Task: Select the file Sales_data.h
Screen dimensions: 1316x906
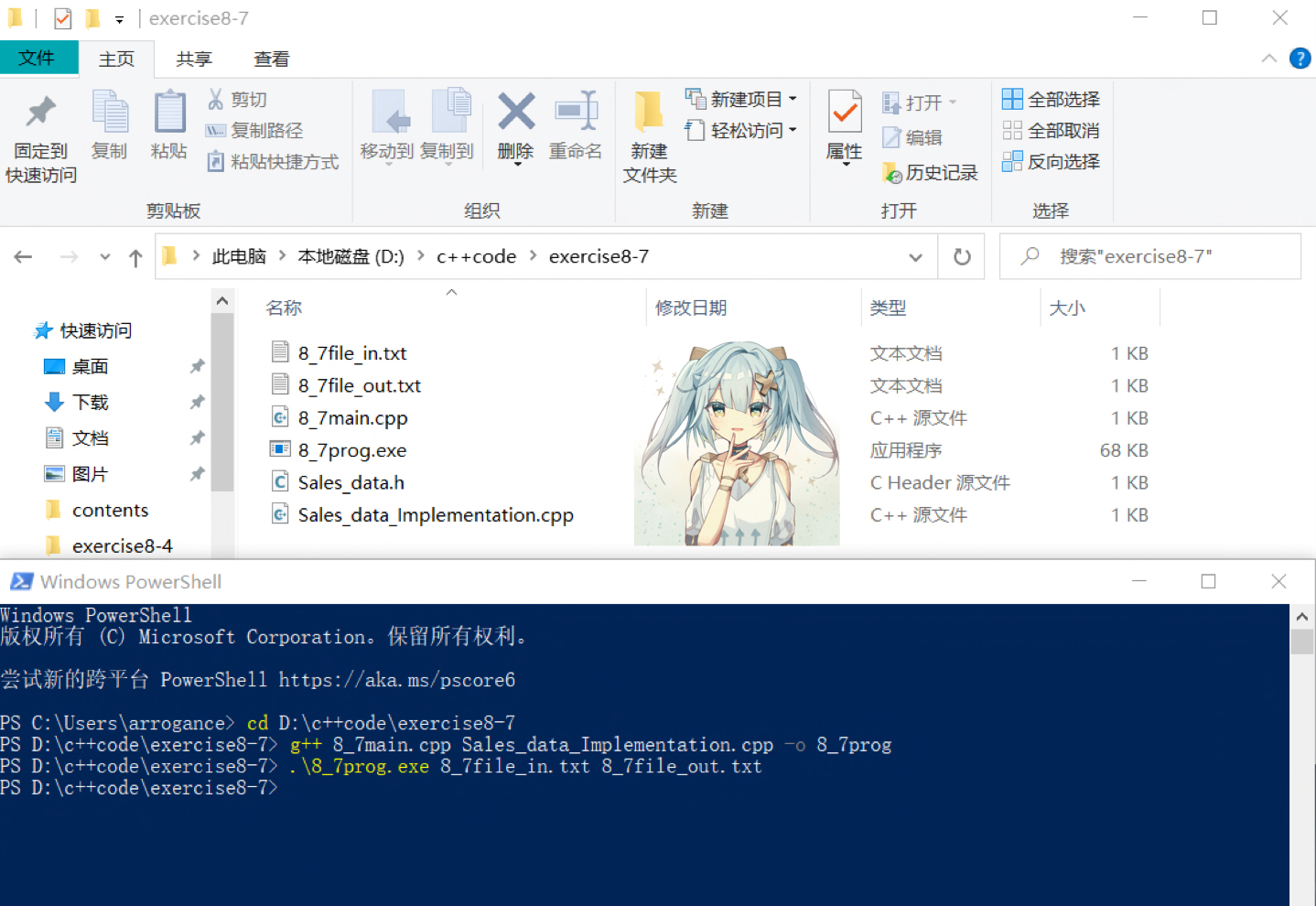Action: [x=351, y=482]
